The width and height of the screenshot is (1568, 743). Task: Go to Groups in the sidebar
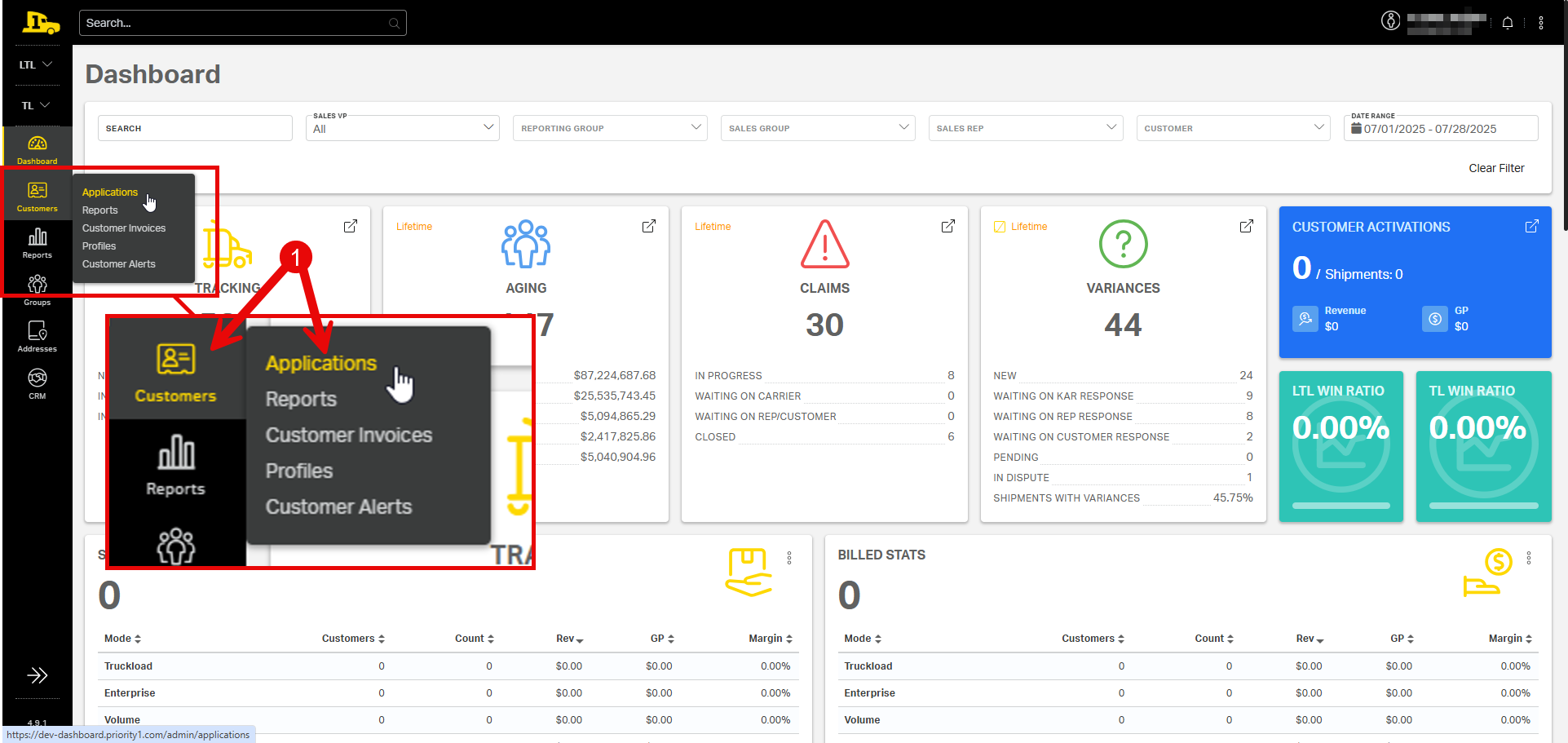(38, 291)
